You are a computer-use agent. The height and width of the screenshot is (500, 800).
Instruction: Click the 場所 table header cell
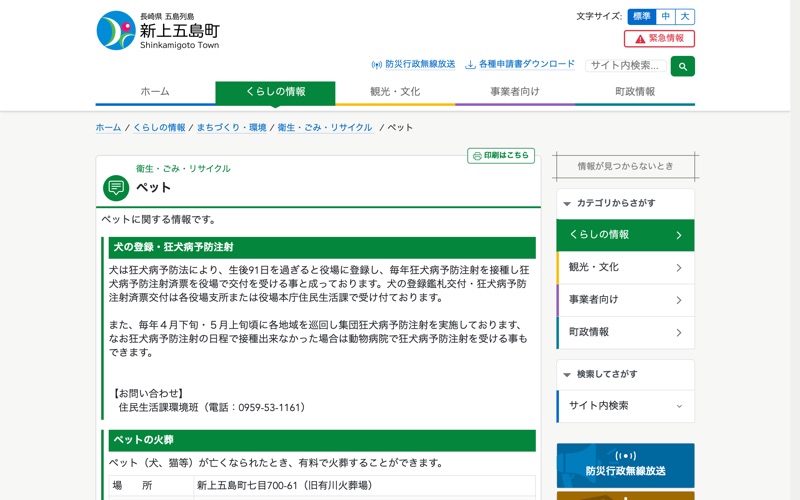(x=151, y=486)
